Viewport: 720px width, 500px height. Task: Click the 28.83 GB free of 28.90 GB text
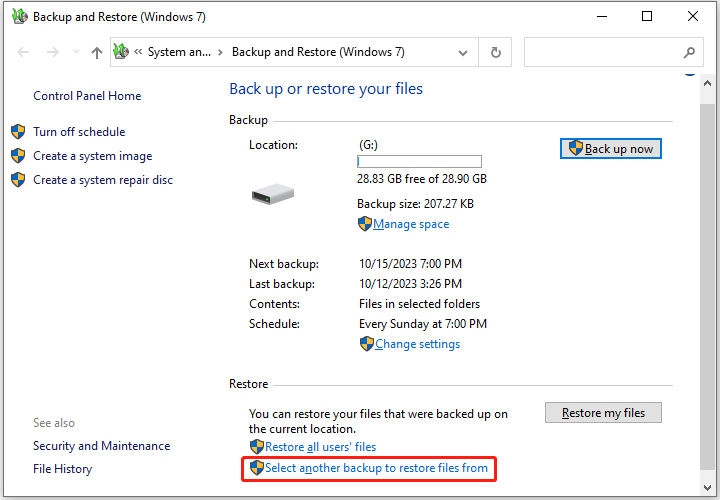(x=422, y=179)
